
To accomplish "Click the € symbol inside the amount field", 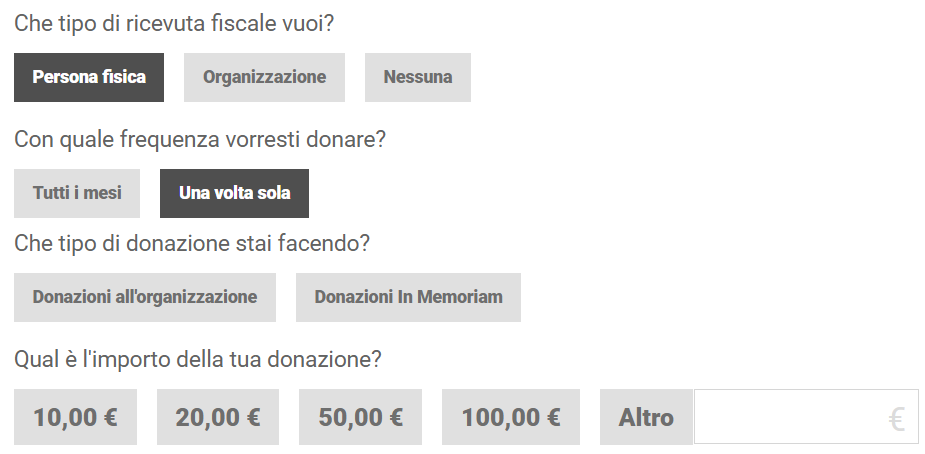I will [x=896, y=418].
